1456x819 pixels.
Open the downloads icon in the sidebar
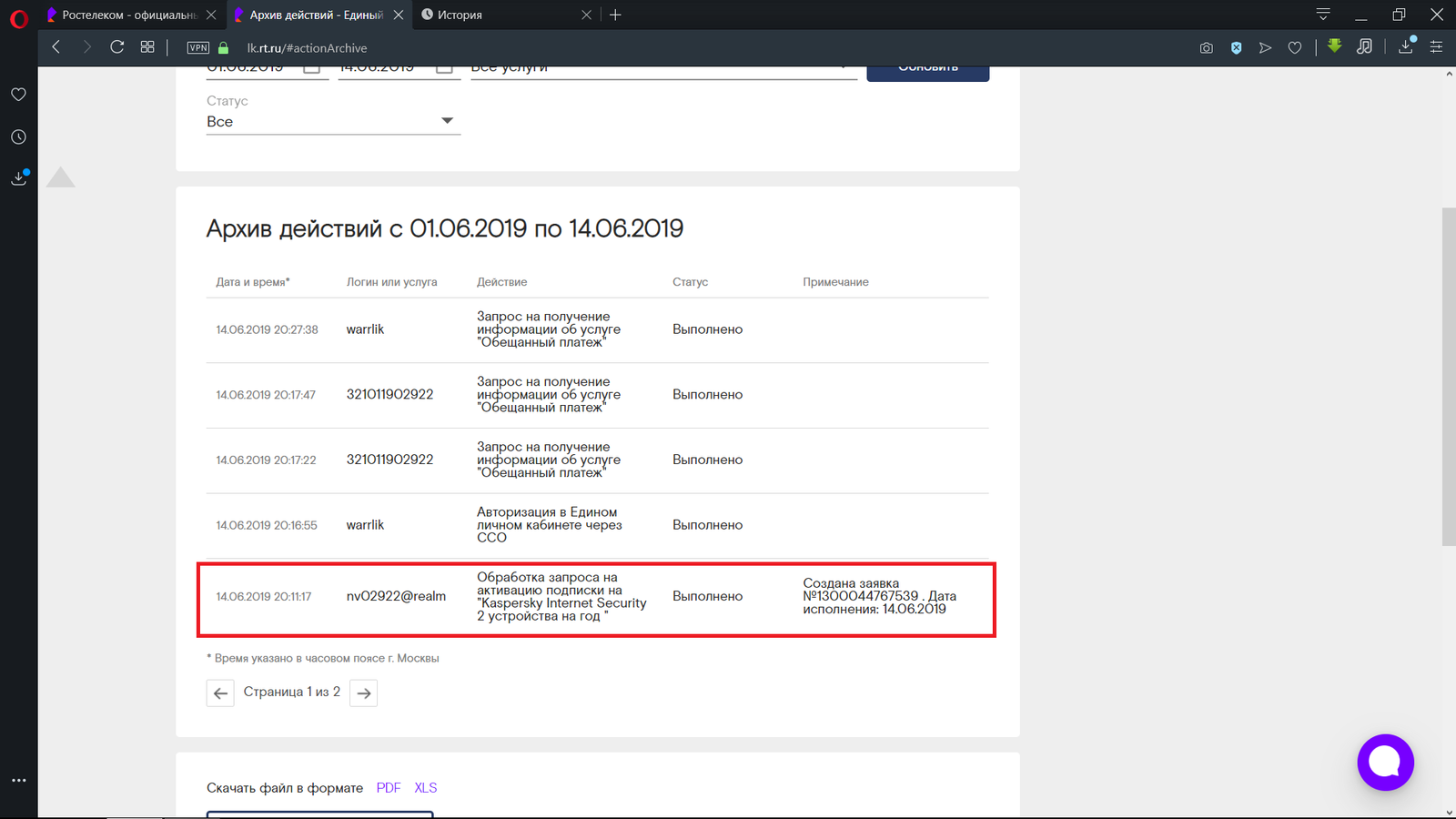coord(18,177)
